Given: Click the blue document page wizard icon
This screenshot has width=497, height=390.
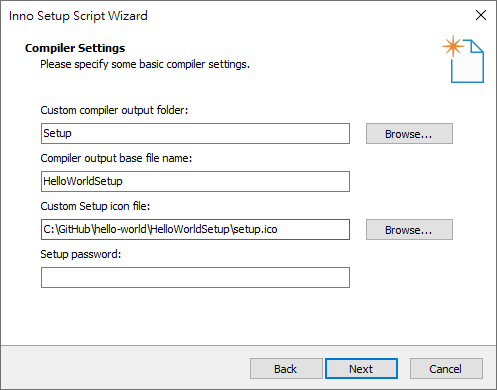Looking at the screenshot, I should pos(467,61).
